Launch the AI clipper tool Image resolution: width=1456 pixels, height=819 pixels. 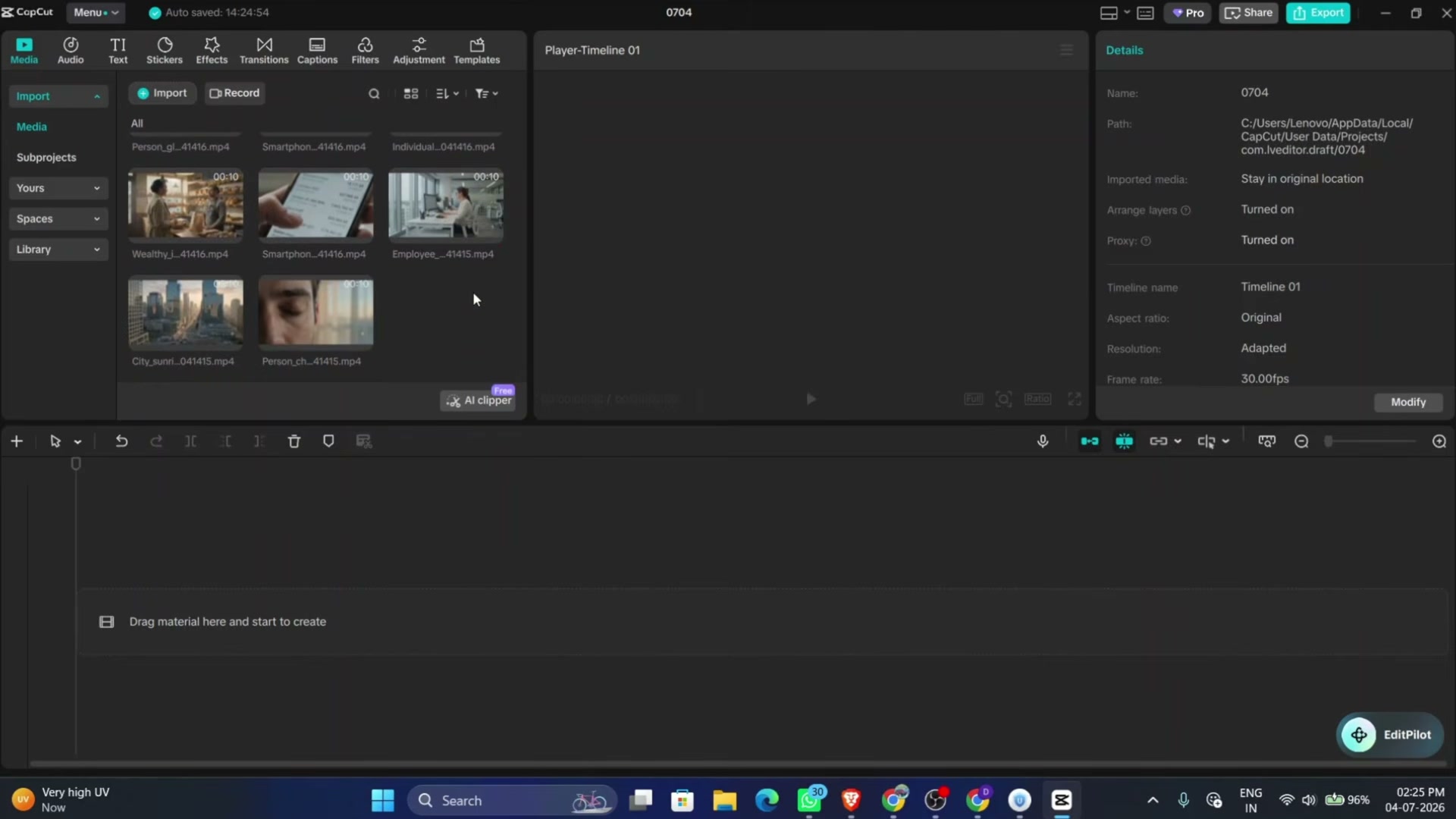pyautogui.click(x=479, y=400)
